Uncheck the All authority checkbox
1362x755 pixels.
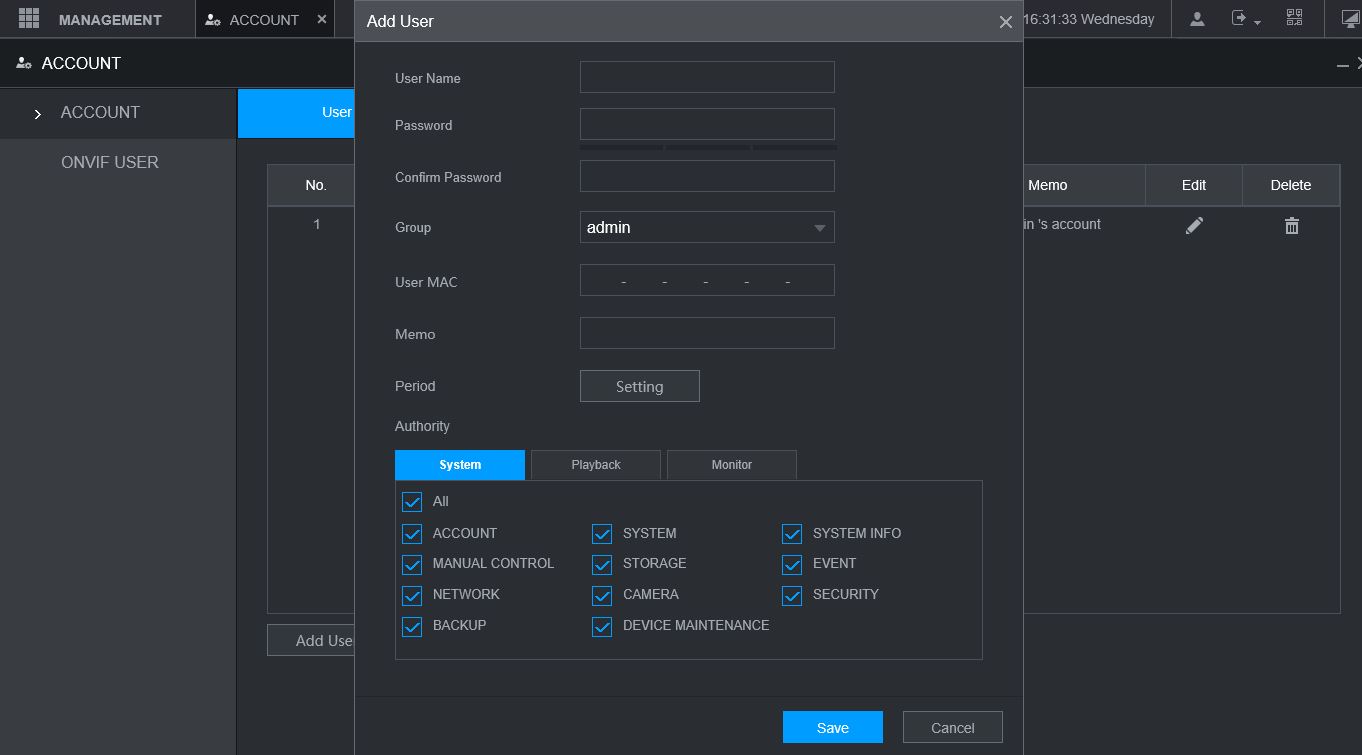click(x=412, y=502)
